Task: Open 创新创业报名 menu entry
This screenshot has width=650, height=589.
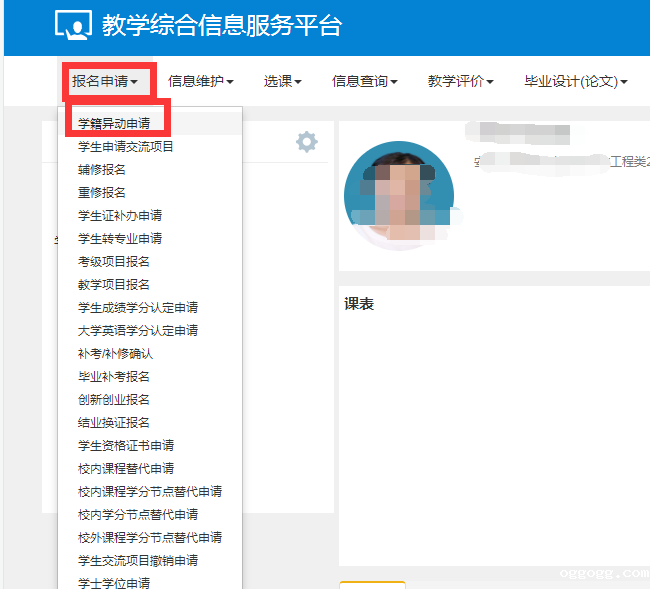Action: click(114, 400)
